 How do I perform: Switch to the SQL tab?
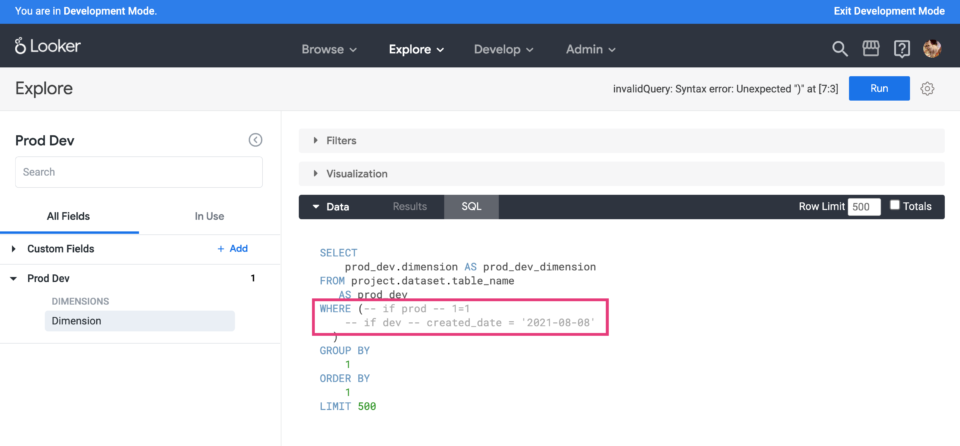pos(471,206)
